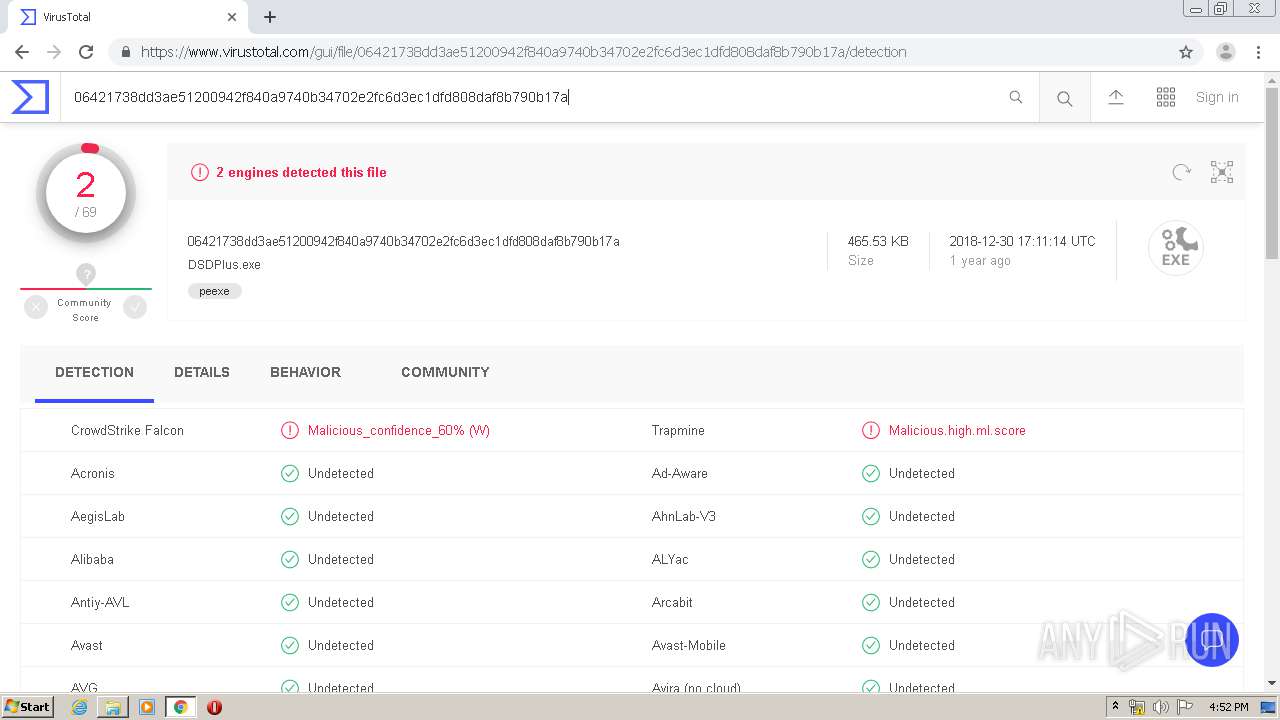The image size is (1280, 720).
Task: Click the magnifier inside the search field
Action: coord(1016,97)
